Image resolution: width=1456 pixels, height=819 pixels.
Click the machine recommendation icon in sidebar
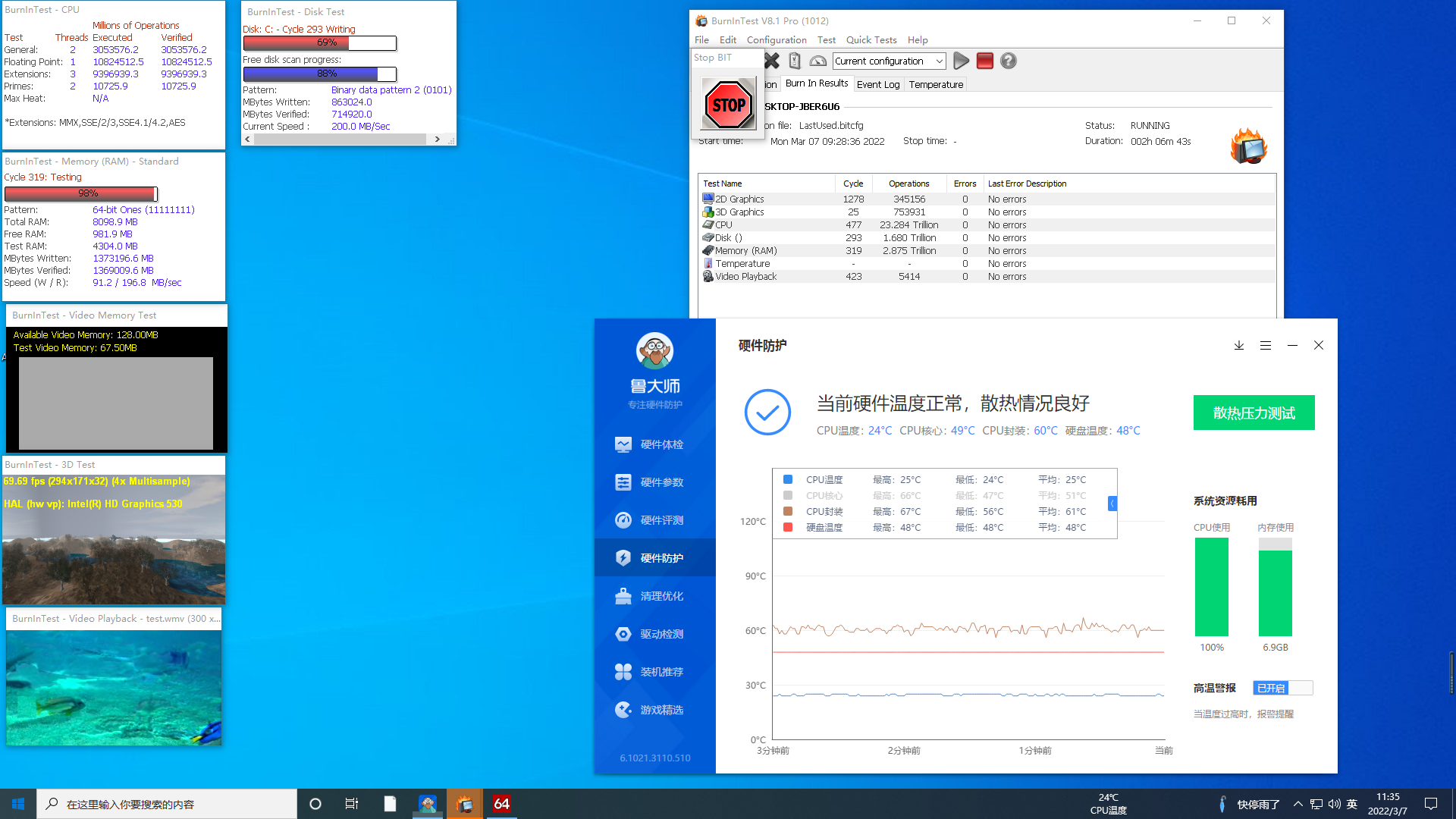pos(621,671)
